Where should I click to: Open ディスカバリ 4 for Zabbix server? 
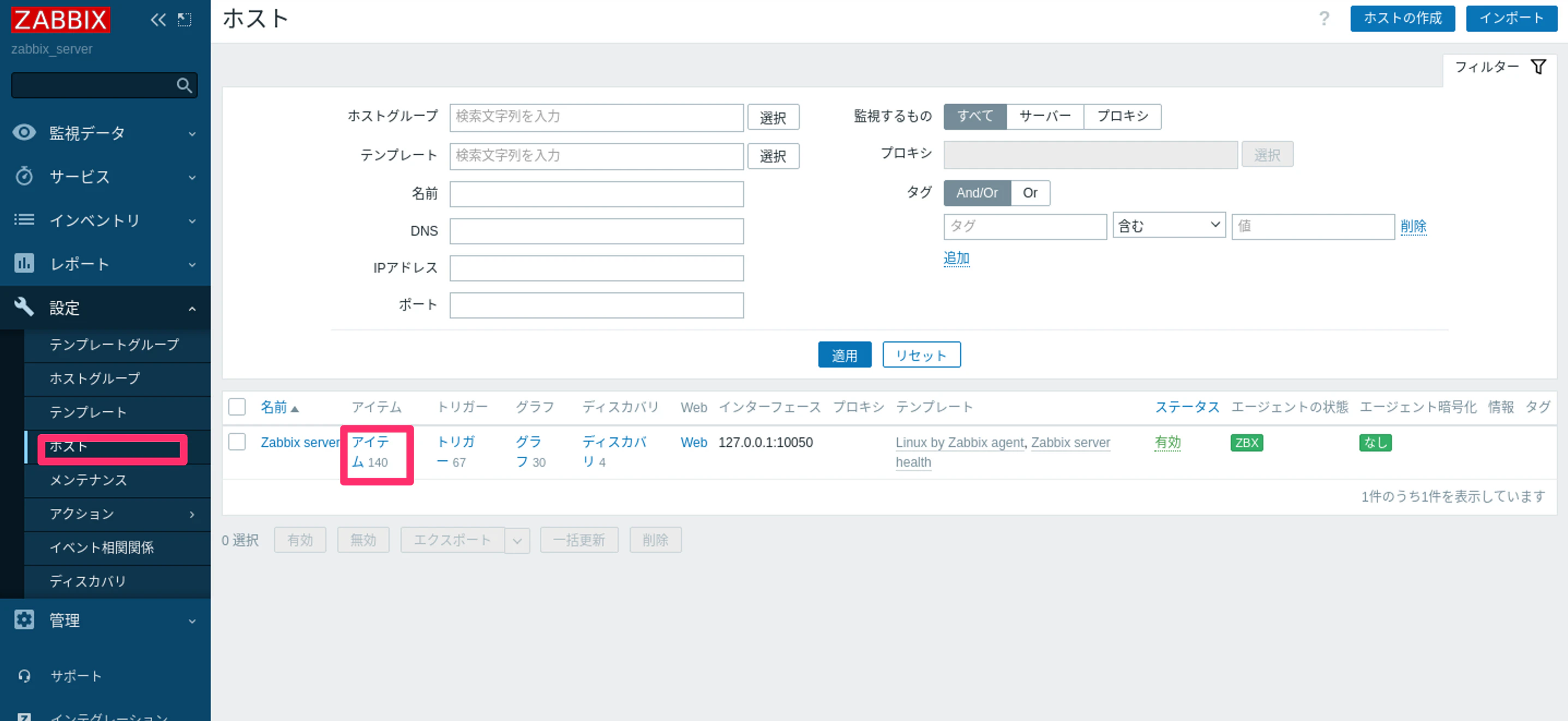click(614, 452)
